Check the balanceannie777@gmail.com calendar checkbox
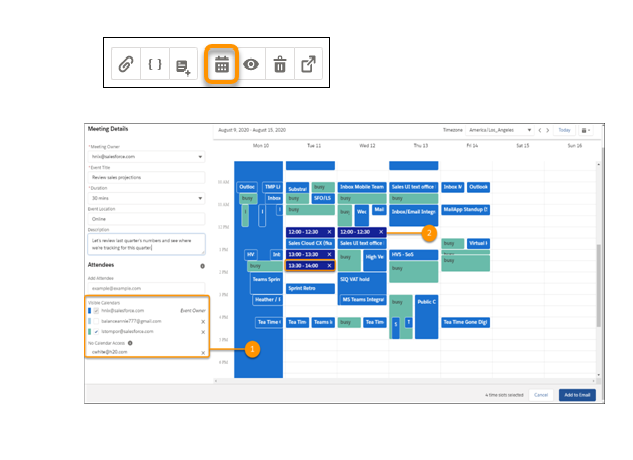Screen dimensions: 633x460 click(x=96, y=321)
